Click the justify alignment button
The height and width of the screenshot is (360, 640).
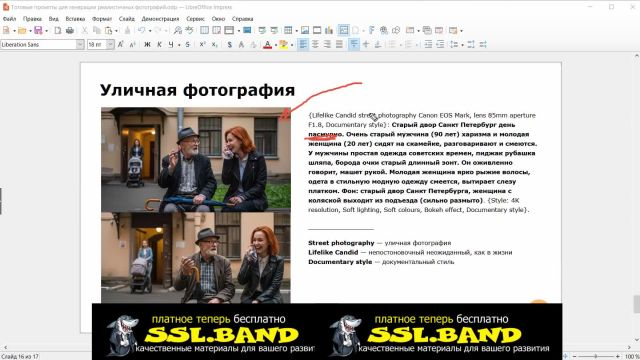[339, 44]
